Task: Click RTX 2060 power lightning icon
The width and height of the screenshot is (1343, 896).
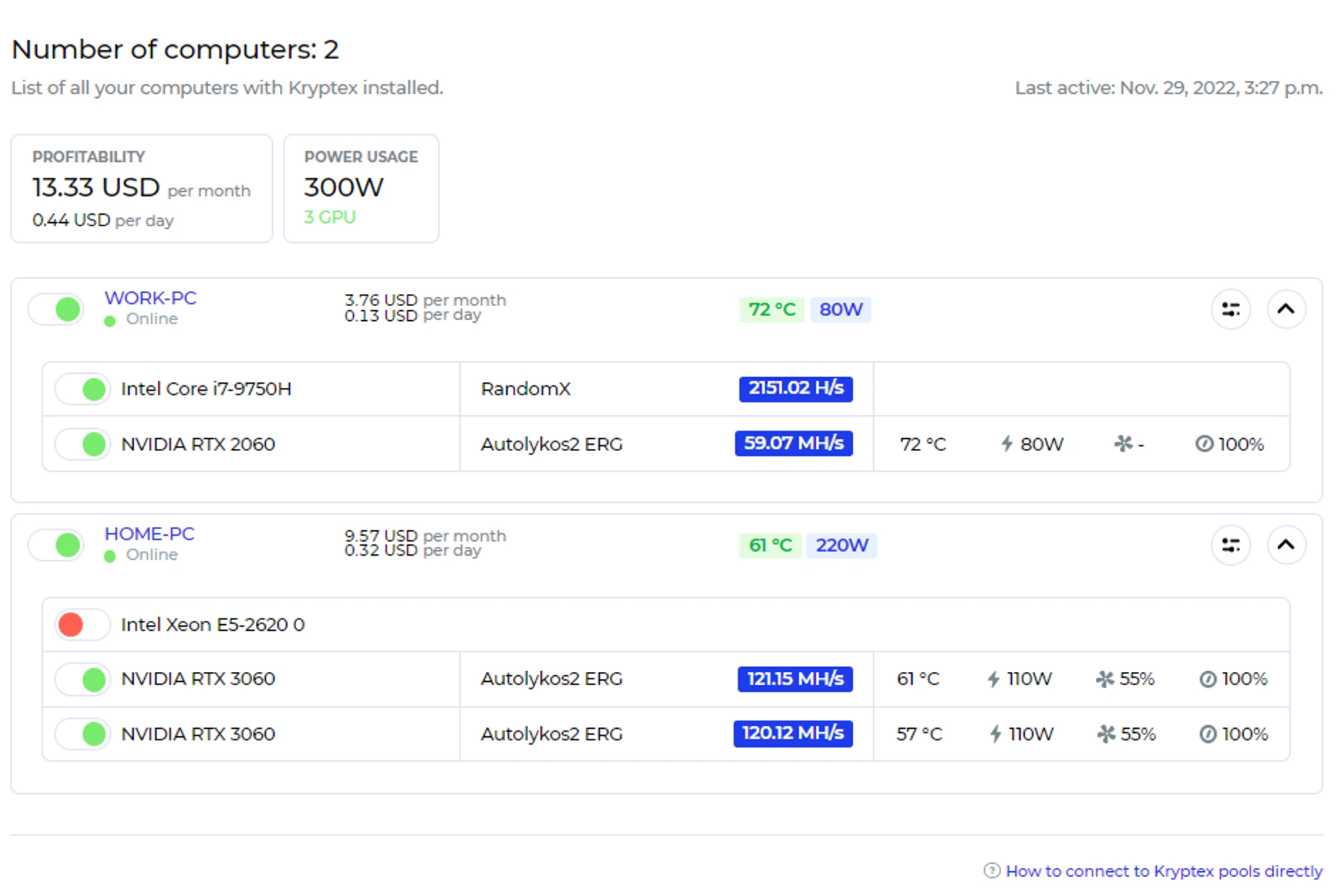Action: tap(1007, 444)
